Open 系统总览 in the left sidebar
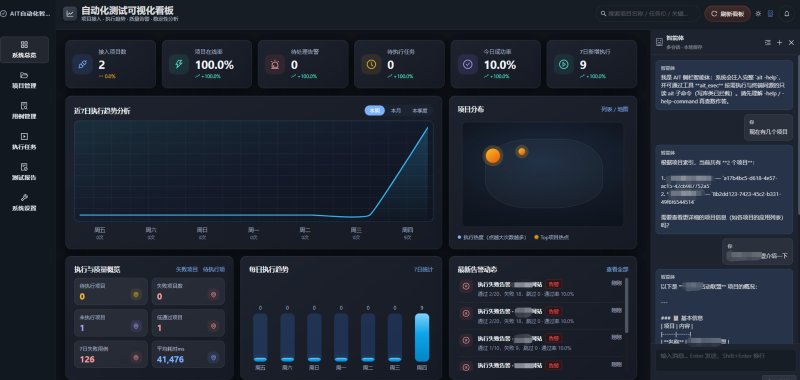800x380 pixels. (24, 49)
